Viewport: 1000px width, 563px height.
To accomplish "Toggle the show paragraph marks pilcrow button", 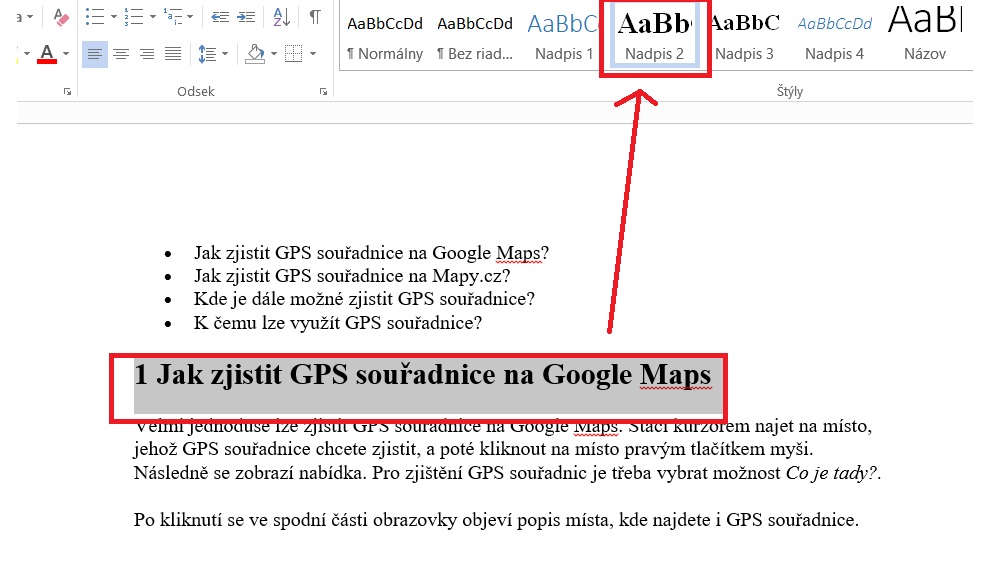I will click(x=315, y=17).
